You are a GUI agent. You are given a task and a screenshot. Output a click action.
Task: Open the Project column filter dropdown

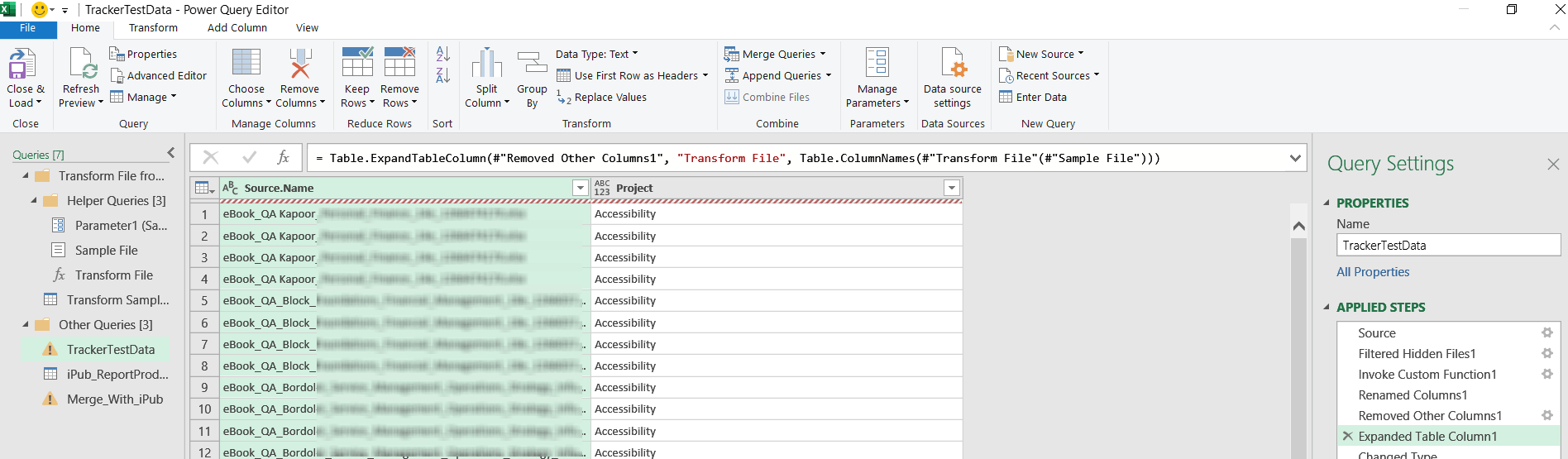[952, 188]
